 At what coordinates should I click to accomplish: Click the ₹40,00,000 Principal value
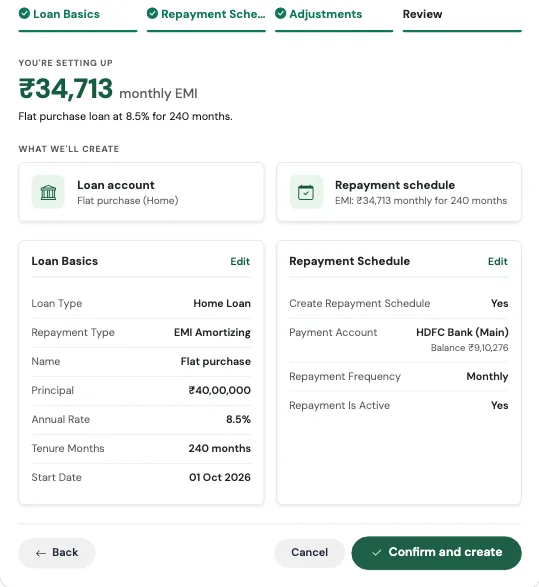click(219, 390)
